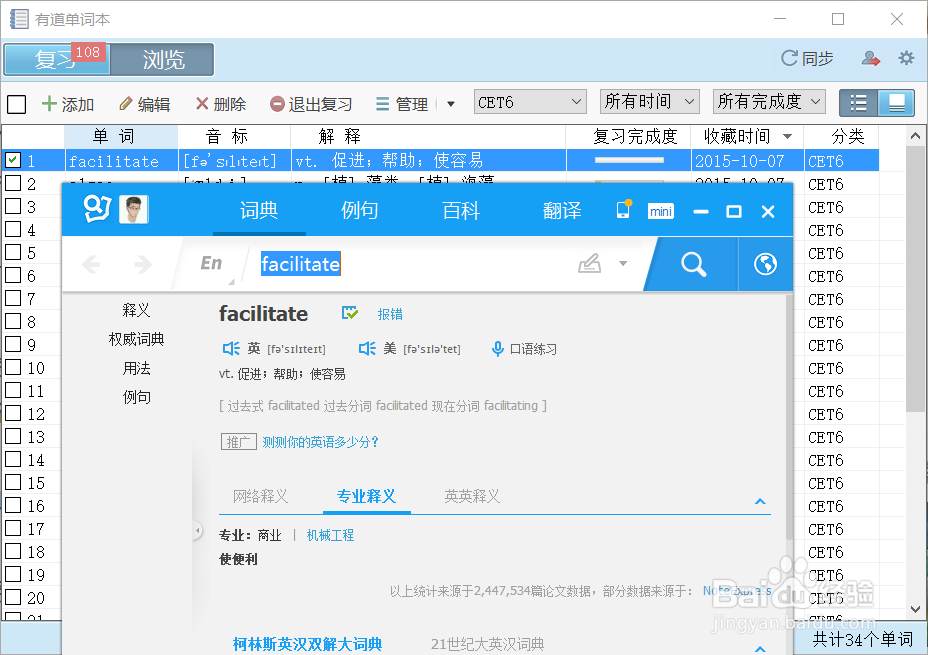The height and width of the screenshot is (655, 928).
Task: Check the row 5 checkbox
Action: tap(13, 253)
